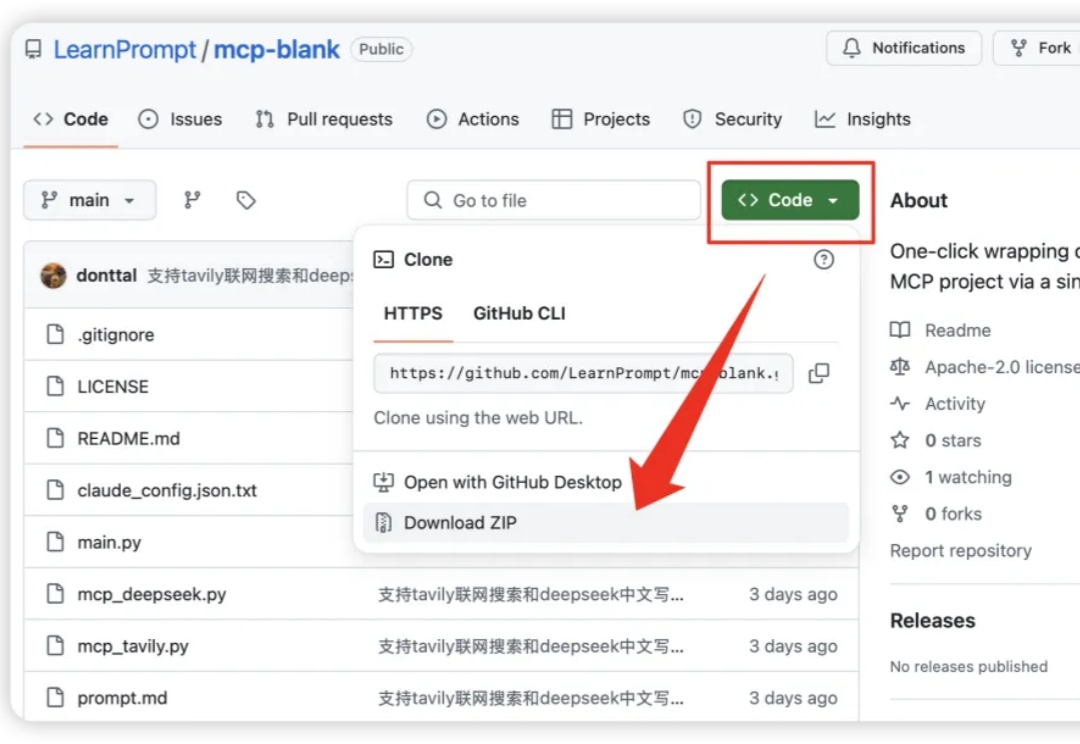
Task: Open the LearnPrompt owner link
Action: pos(125,50)
